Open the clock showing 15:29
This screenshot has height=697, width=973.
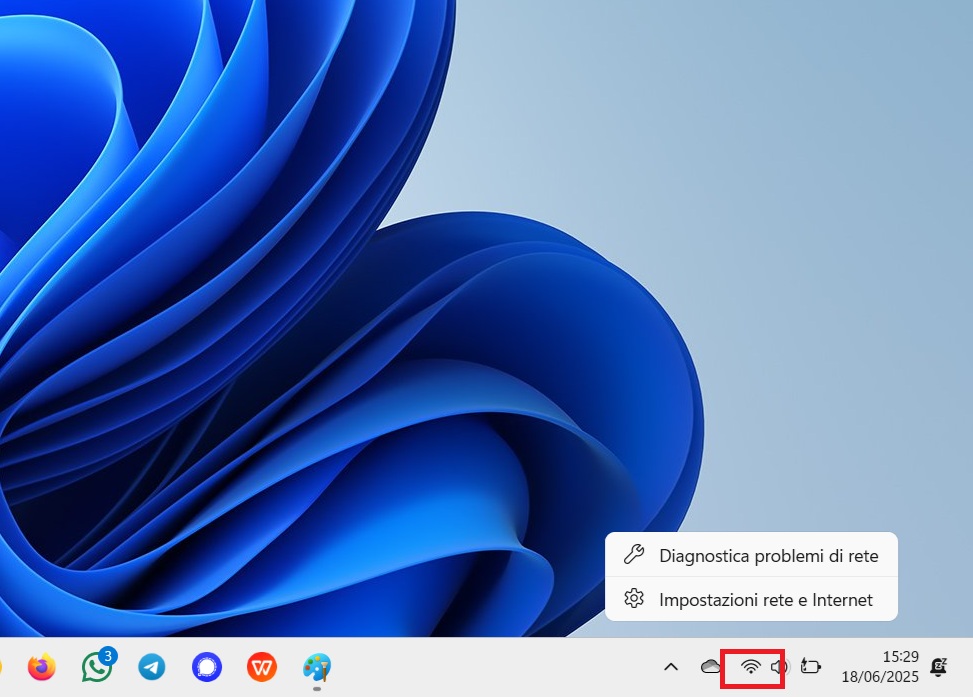(x=900, y=657)
